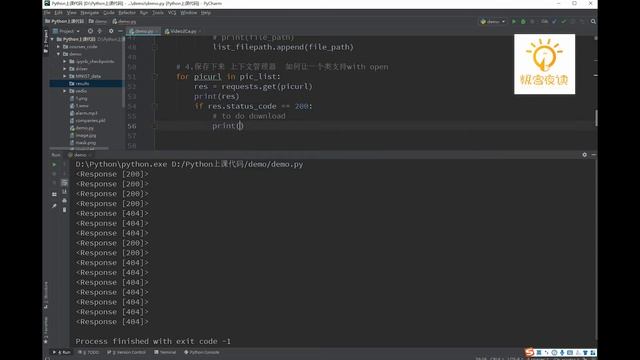Click the editor vertical scrollbar thumb
This screenshot has width=640, height=360.
(x=596, y=118)
